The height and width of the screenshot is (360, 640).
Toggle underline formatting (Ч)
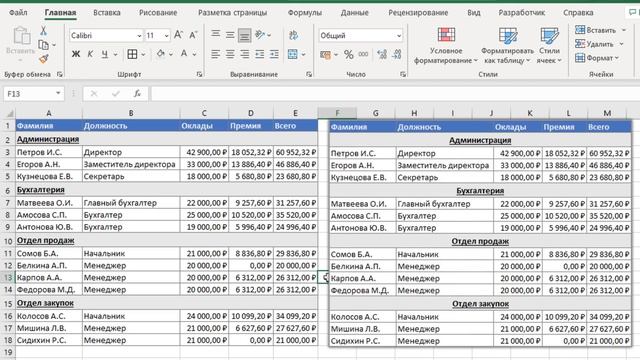104,54
